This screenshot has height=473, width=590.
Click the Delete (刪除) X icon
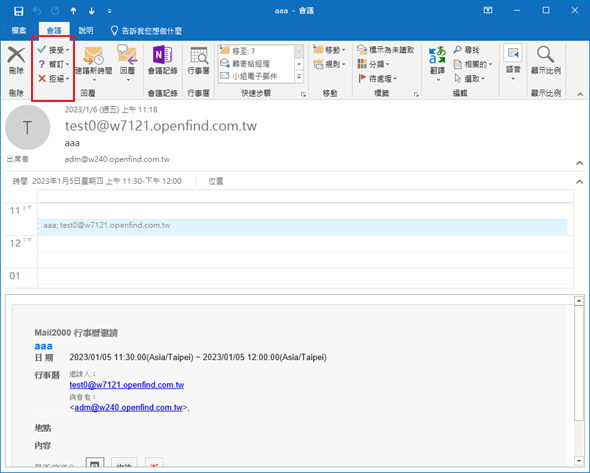16,55
